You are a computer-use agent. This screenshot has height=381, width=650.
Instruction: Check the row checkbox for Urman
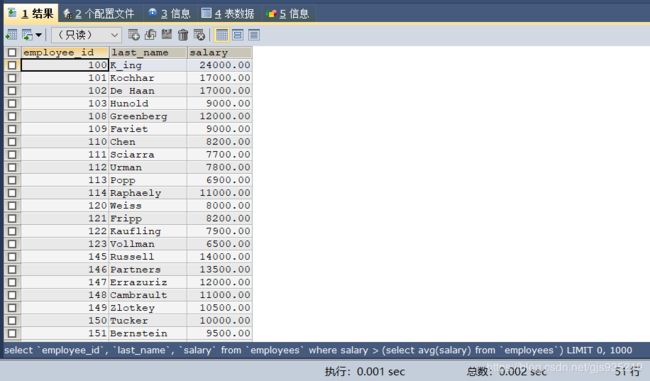tap(12, 167)
